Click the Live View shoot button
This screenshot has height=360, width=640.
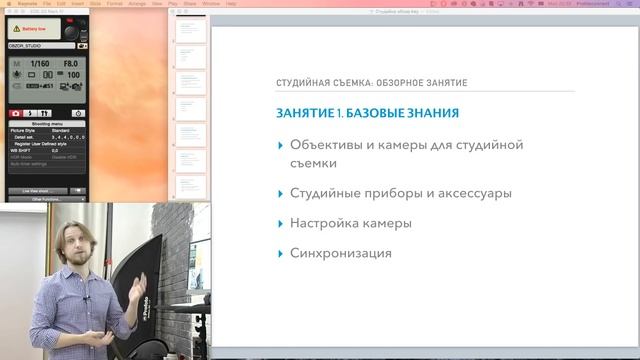click(38, 191)
